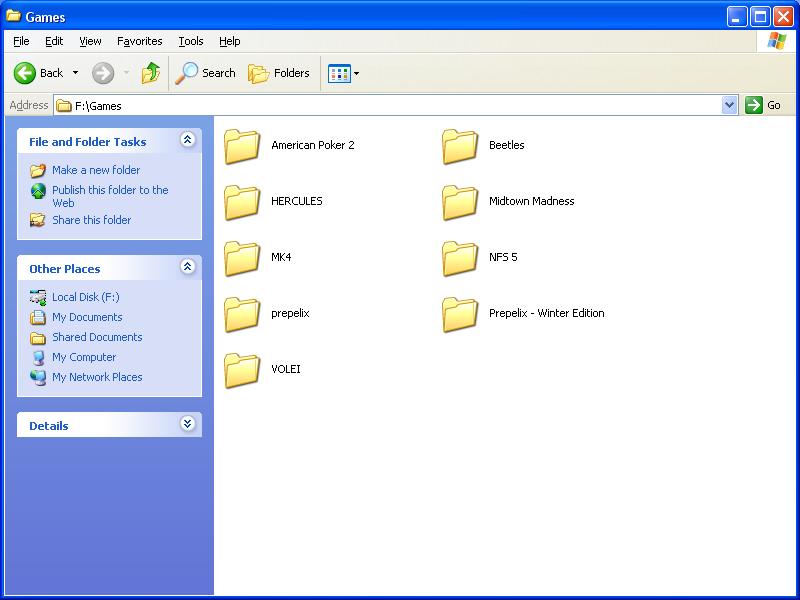Open the Tools menu
This screenshot has height=600, width=800.
(191, 41)
